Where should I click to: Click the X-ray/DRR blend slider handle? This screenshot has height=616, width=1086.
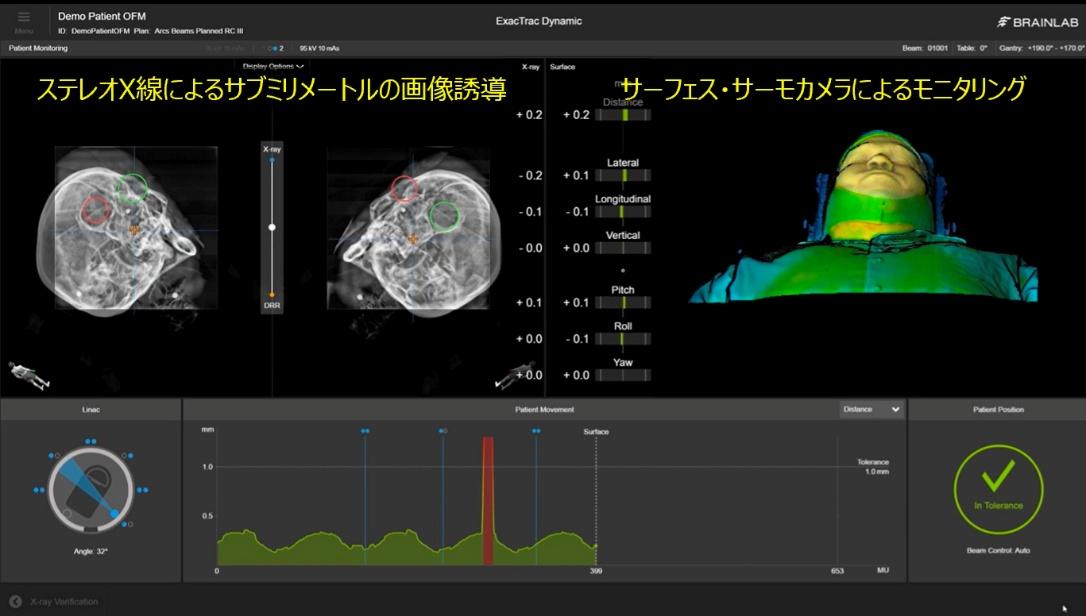click(272, 227)
